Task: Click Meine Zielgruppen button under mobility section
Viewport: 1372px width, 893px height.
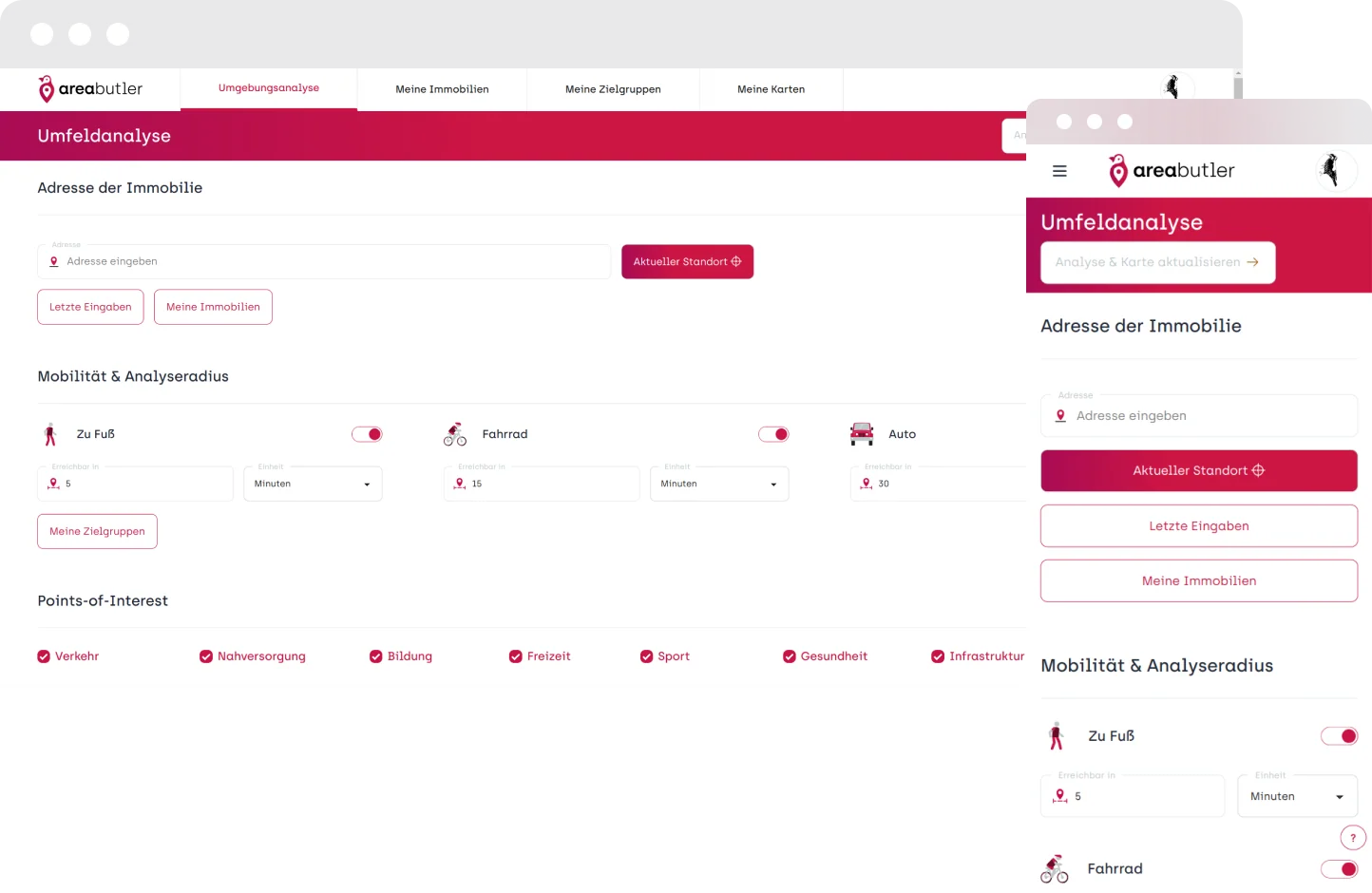Action: point(97,531)
